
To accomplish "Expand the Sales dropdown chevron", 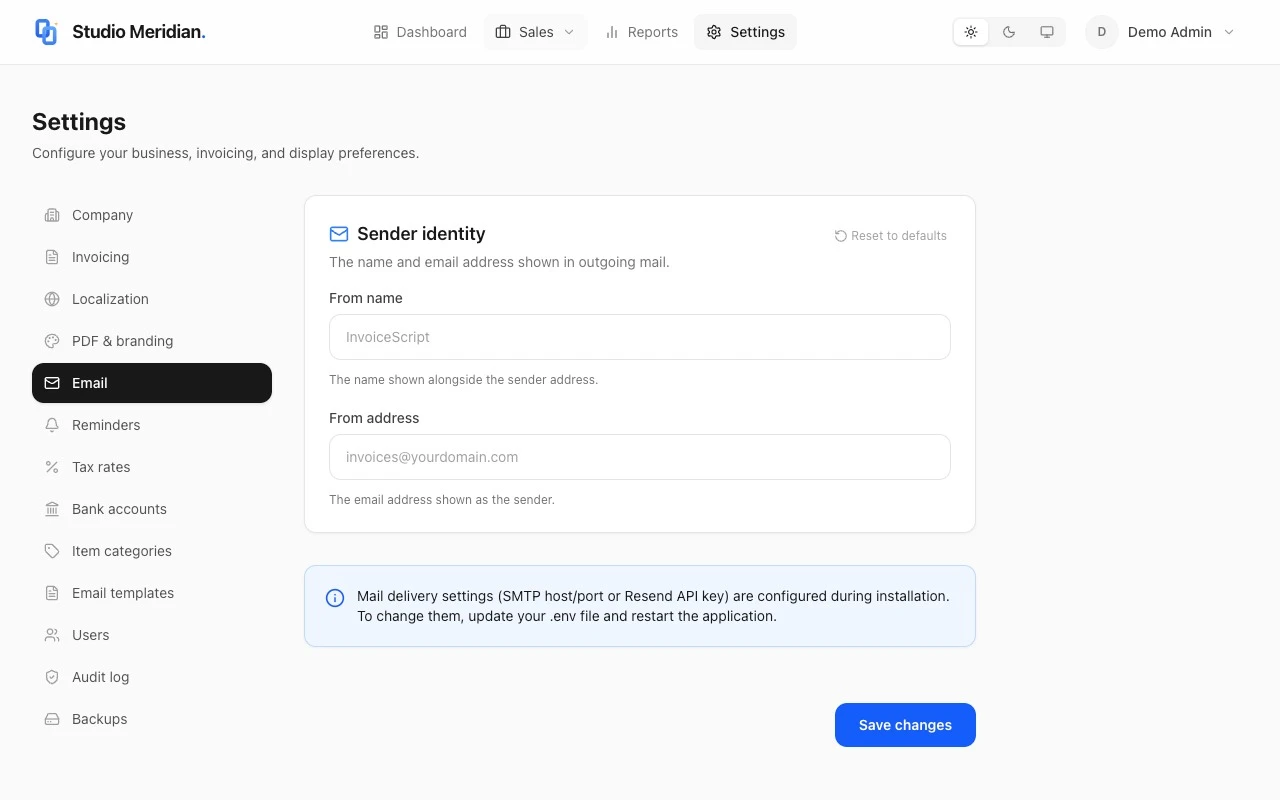I will 569,32.
